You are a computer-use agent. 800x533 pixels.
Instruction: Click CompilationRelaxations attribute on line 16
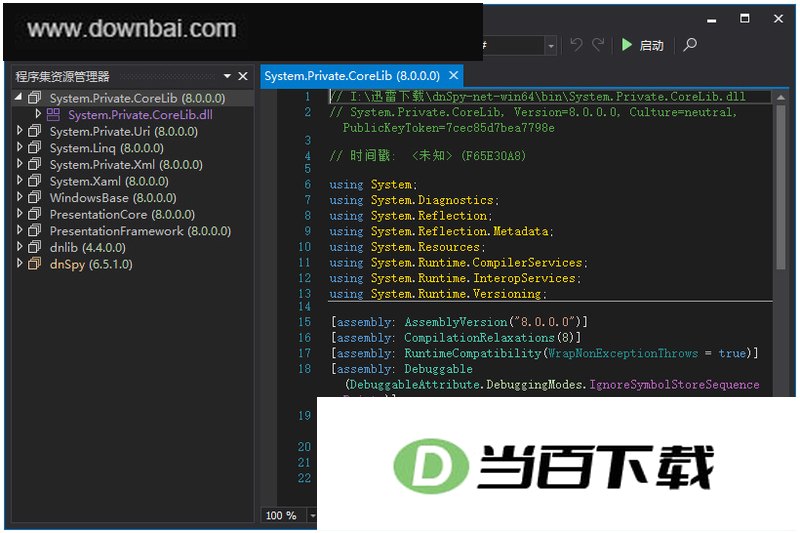(479, 338)
